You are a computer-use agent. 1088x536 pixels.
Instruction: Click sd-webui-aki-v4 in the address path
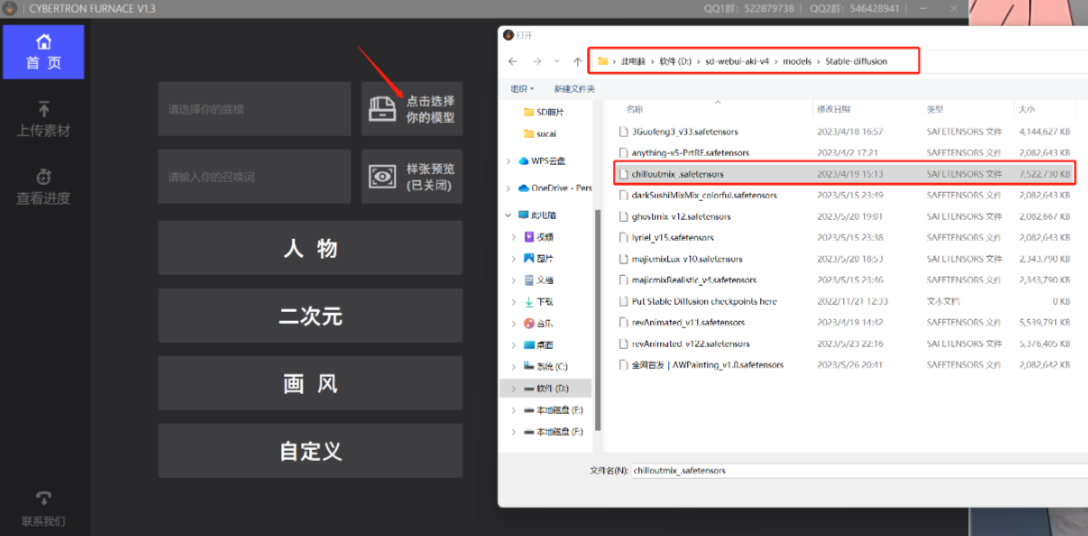pyautogui.click(x=737, y=61)
